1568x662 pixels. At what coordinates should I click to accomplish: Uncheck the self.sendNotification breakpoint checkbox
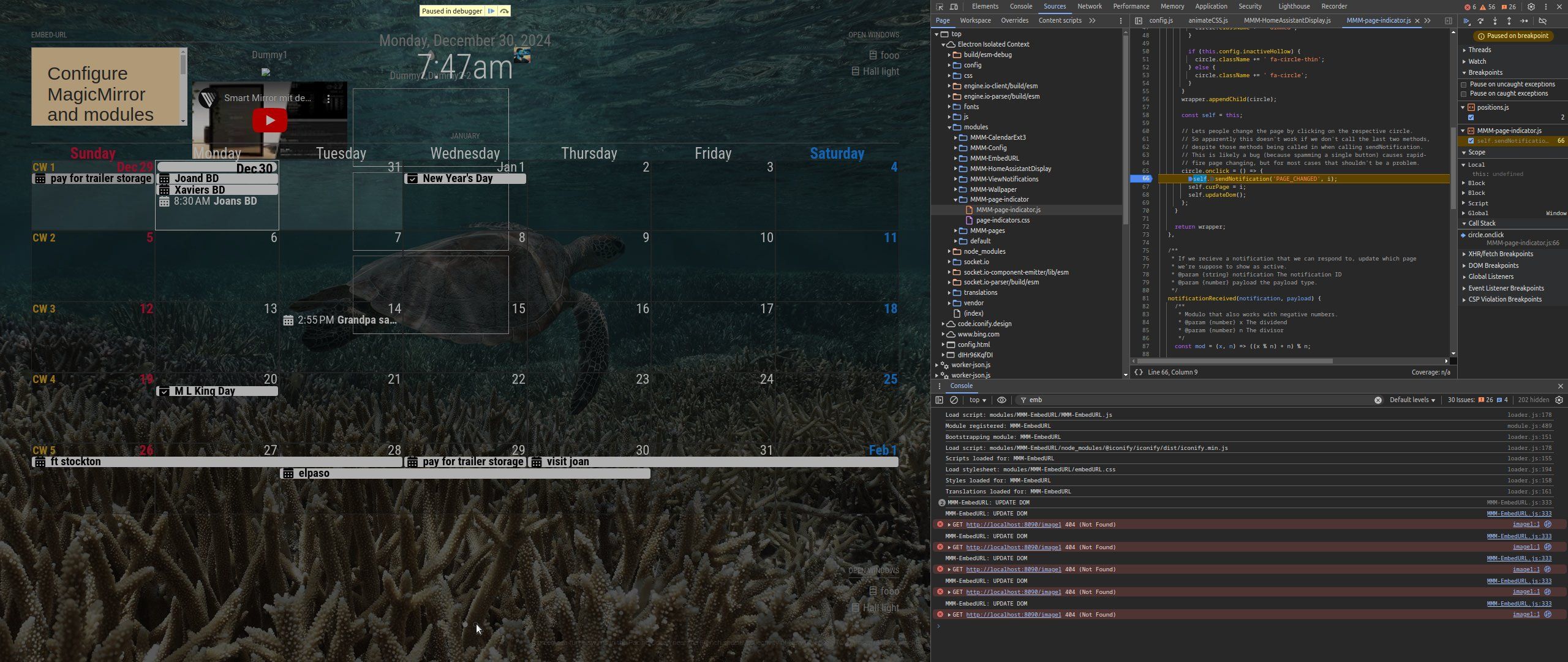1471,141
